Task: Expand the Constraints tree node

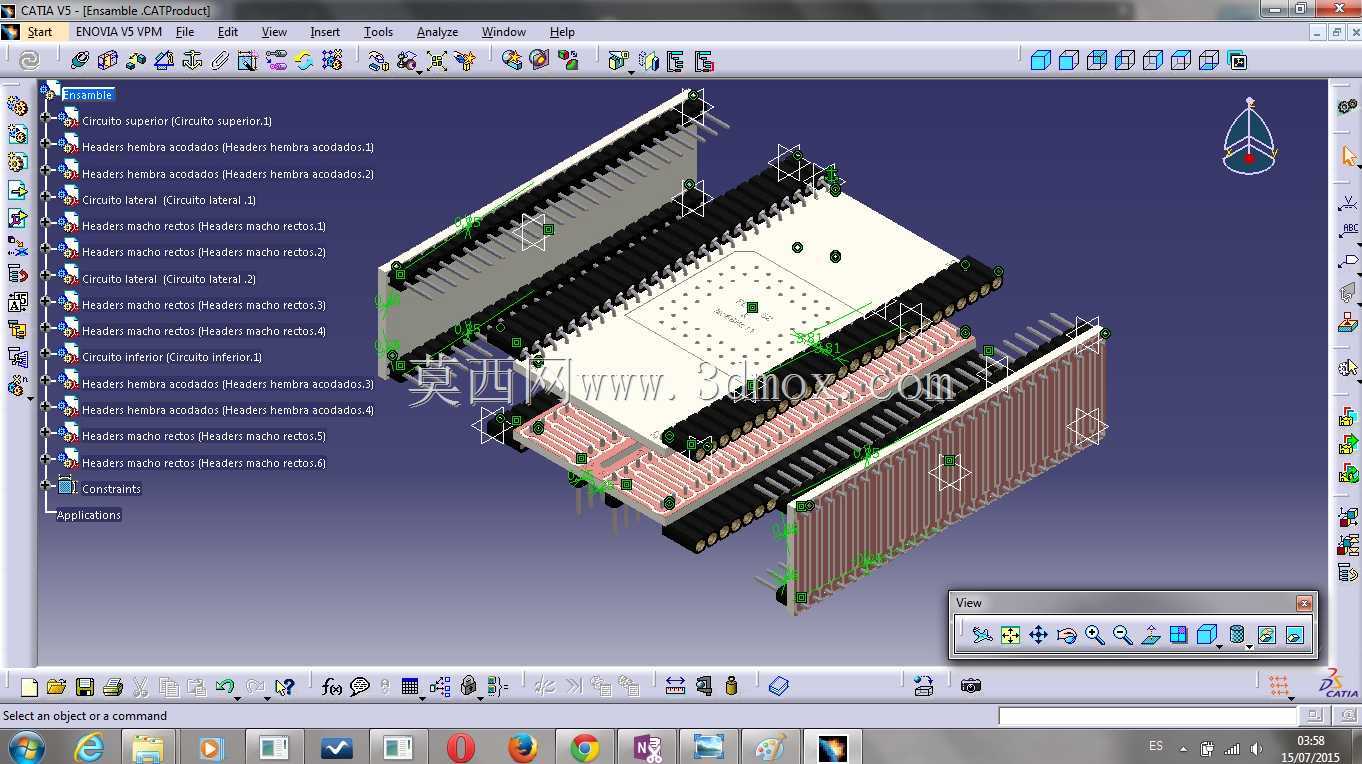Action: (45, 485)
